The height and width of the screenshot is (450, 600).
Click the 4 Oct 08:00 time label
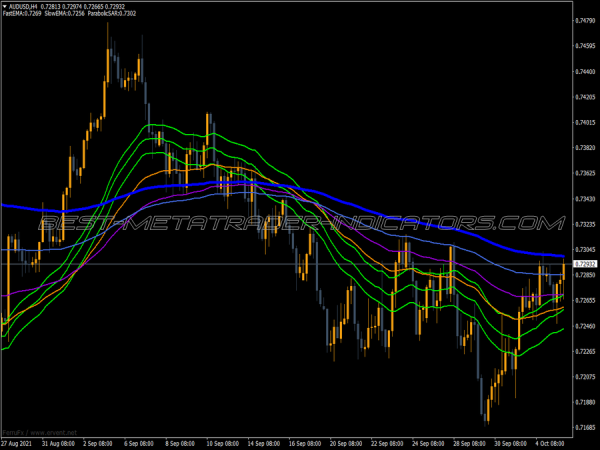tap(550, 444)
